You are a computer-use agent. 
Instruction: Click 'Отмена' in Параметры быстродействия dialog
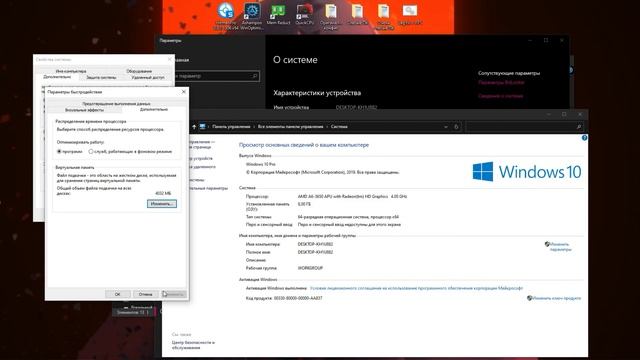(x=145, y=294)
